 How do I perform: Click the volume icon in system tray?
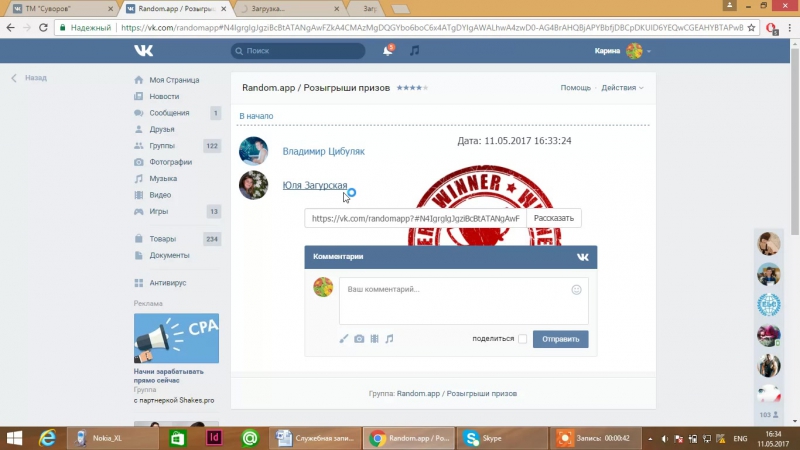click(x=664, y=439)
